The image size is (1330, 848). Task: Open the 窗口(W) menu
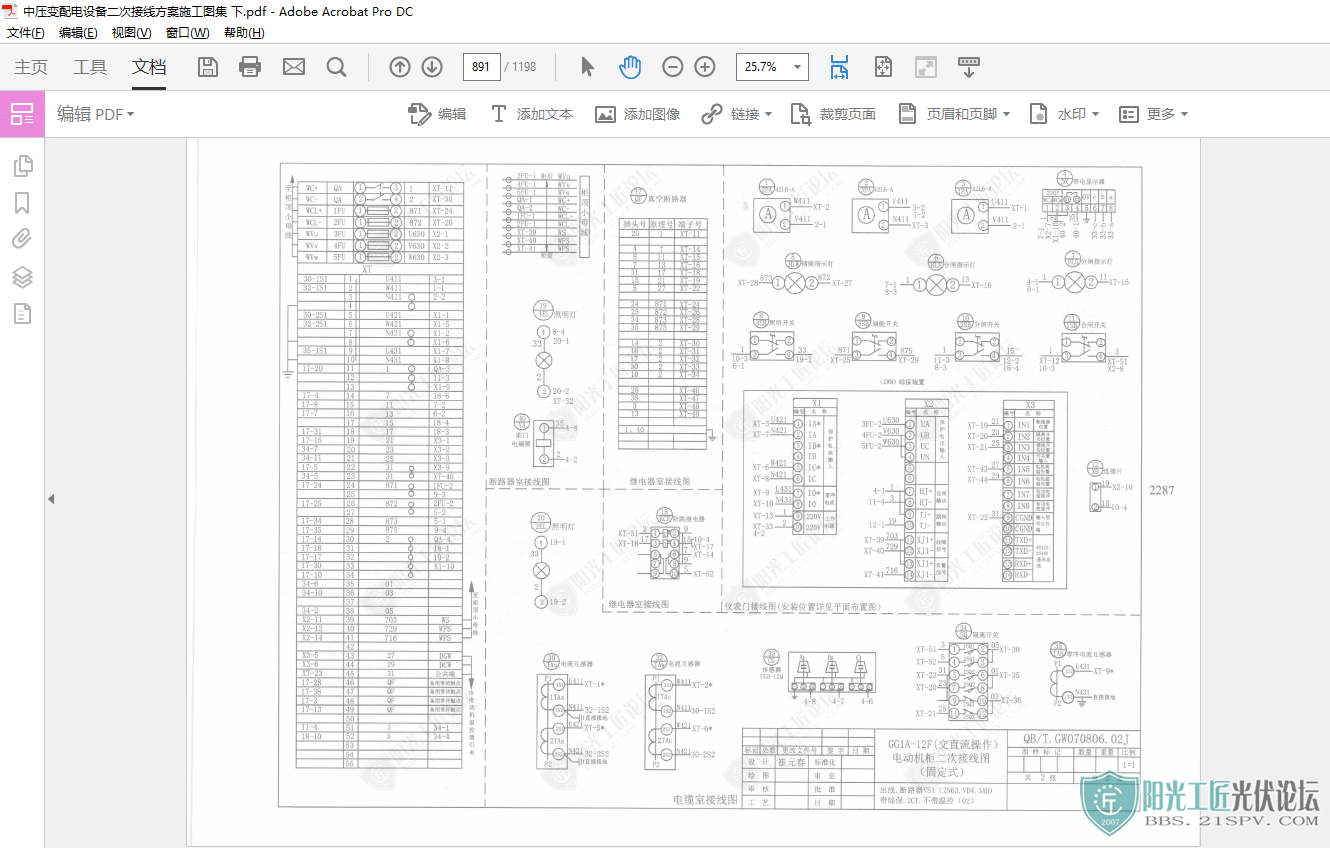pos(187,33)
